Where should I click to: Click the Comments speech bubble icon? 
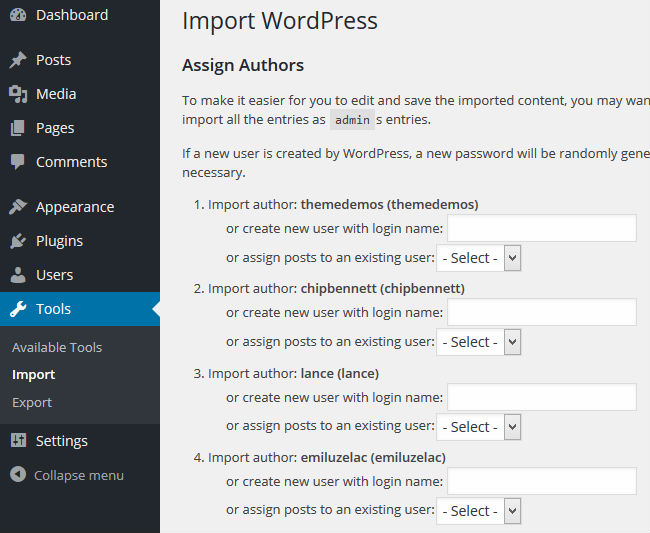point(18,162)
